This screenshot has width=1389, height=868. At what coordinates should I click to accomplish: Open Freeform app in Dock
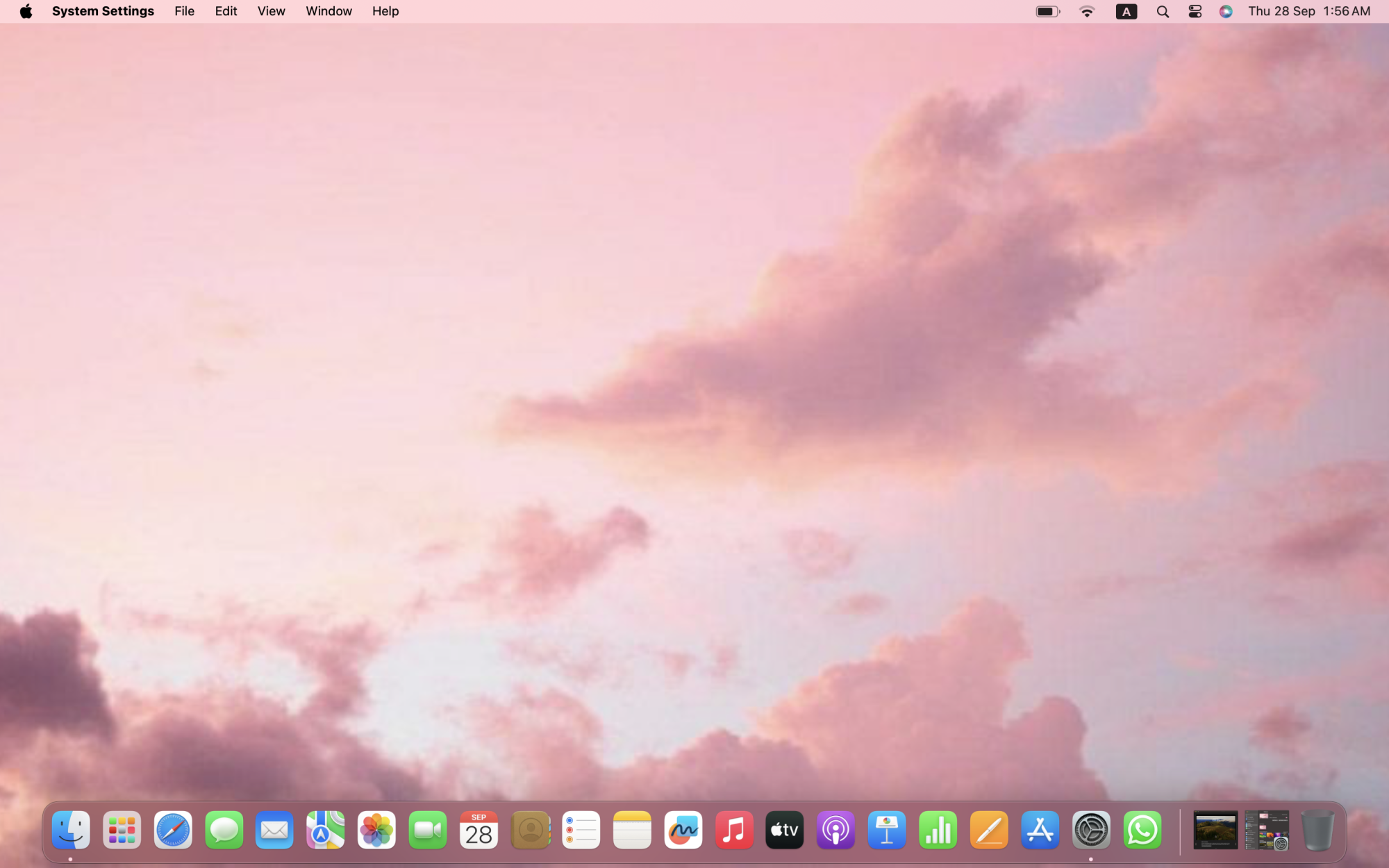pos(683,830)
